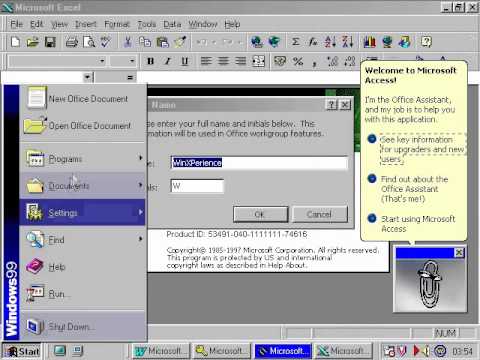Toggle Underline formatting
This screenshot has height=360, width=480.
[x=185, y=61]
